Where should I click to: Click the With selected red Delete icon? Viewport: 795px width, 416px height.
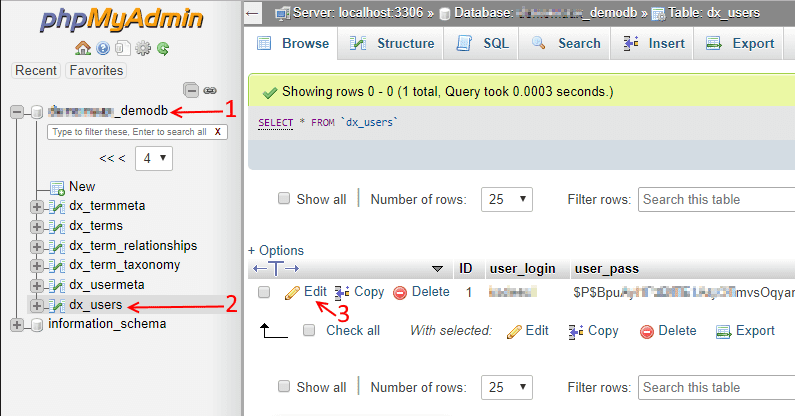(x=646, y=332)
